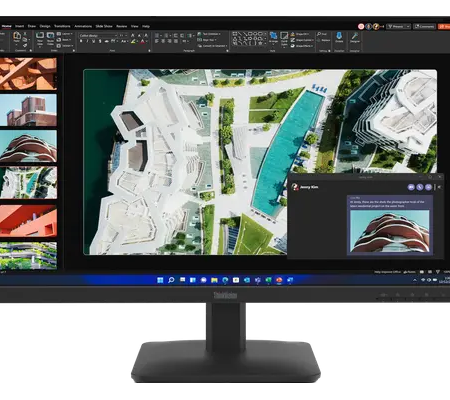Click the PowerPoint taskbar icon

click(279, 280)
